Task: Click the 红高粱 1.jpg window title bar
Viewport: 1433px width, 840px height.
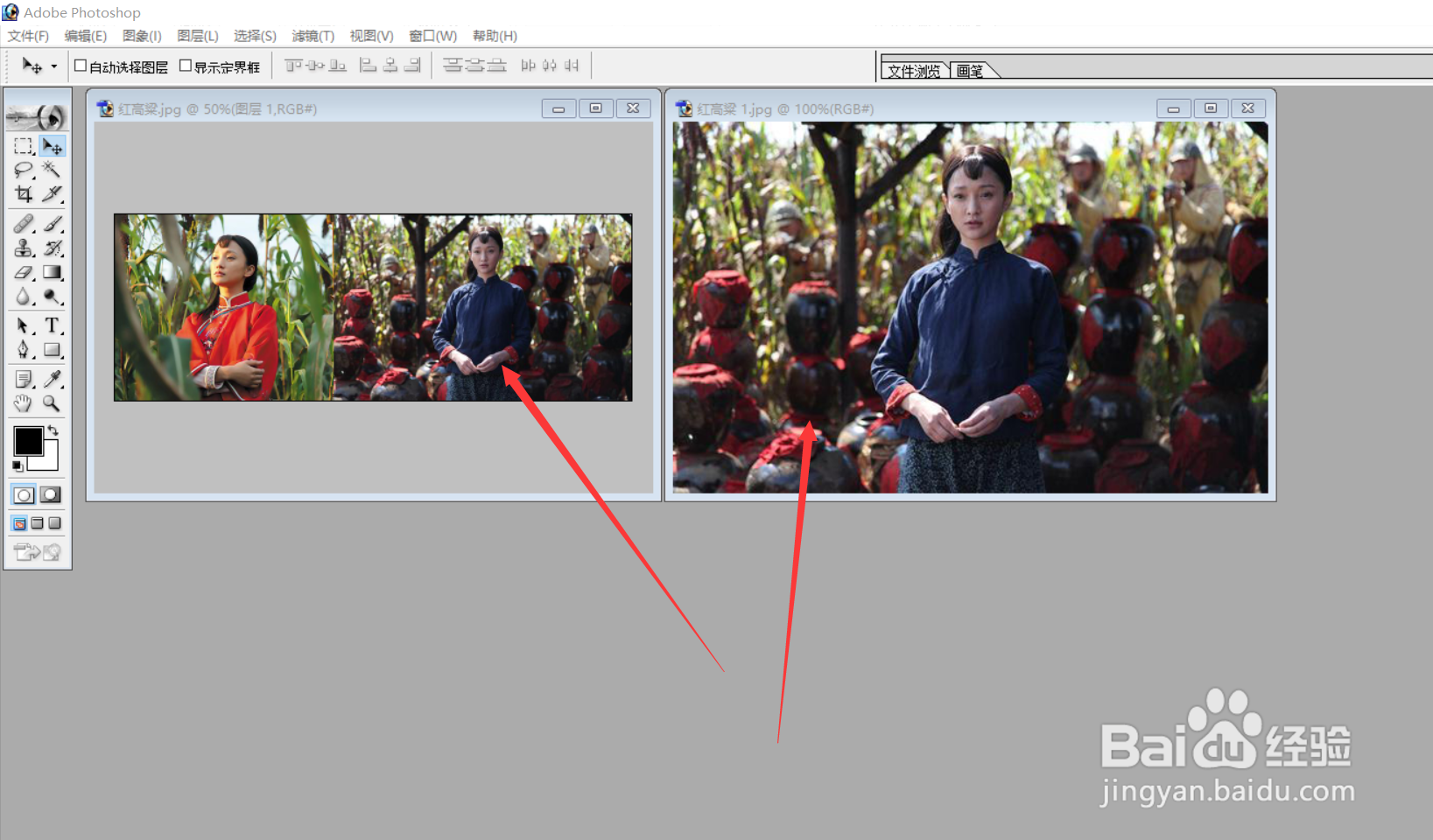Action: (970, 108)
